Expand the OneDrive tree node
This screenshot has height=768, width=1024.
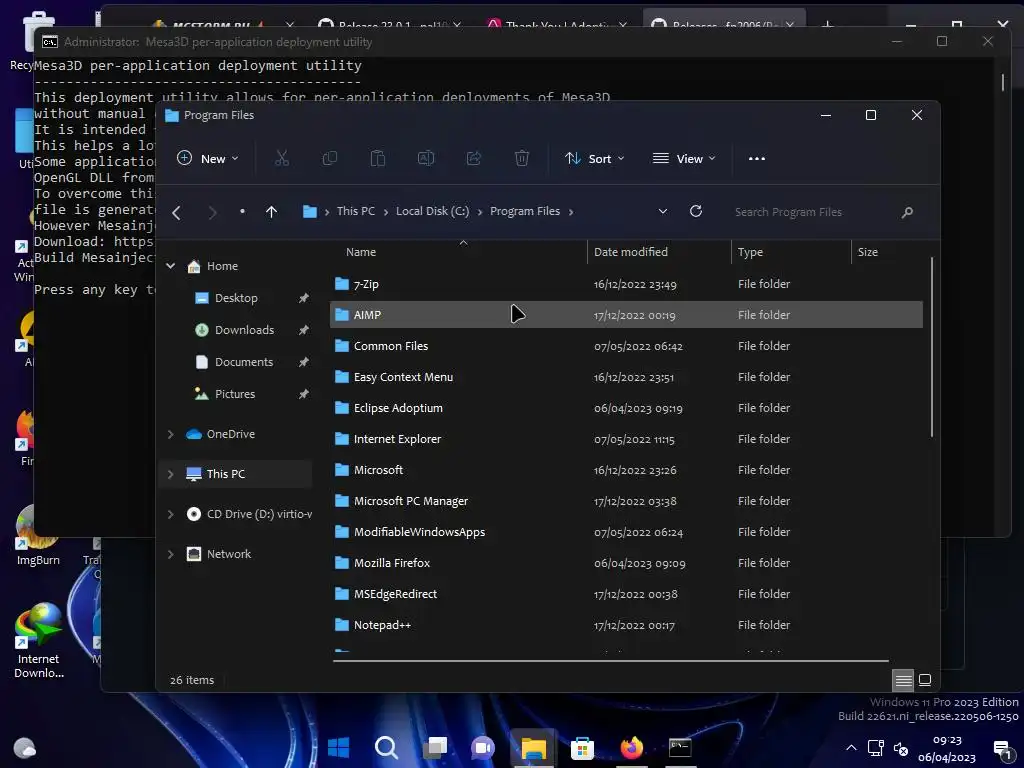(x=170, y=434)
